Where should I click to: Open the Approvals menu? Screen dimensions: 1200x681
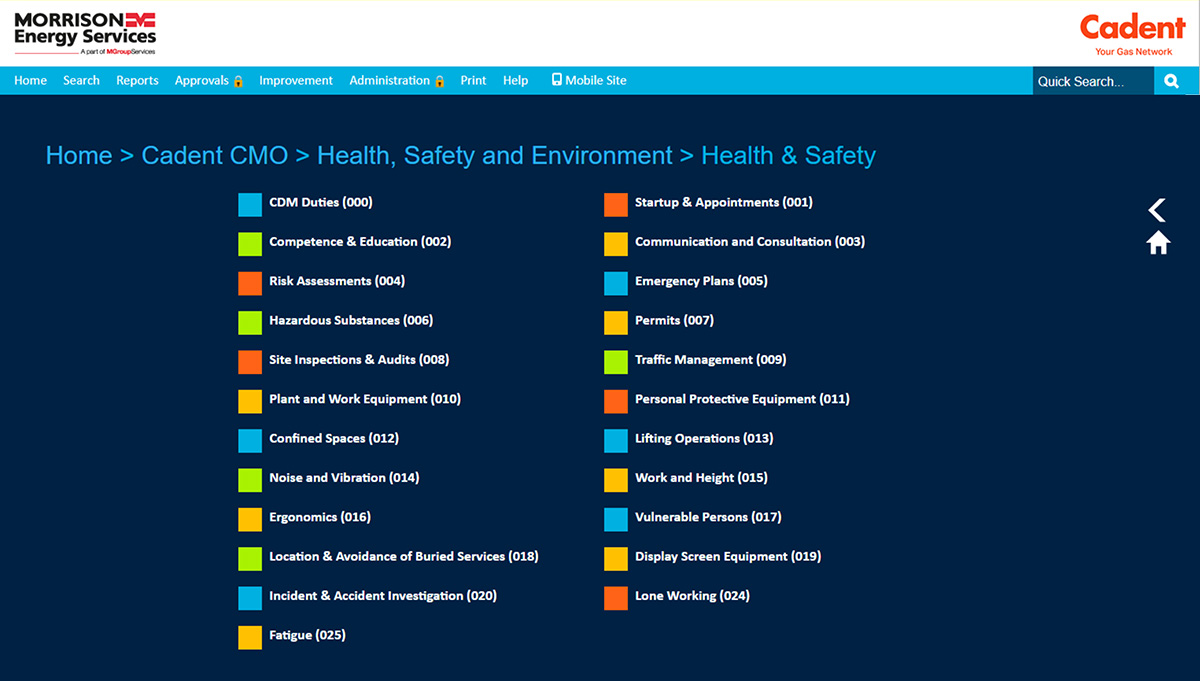208,81
